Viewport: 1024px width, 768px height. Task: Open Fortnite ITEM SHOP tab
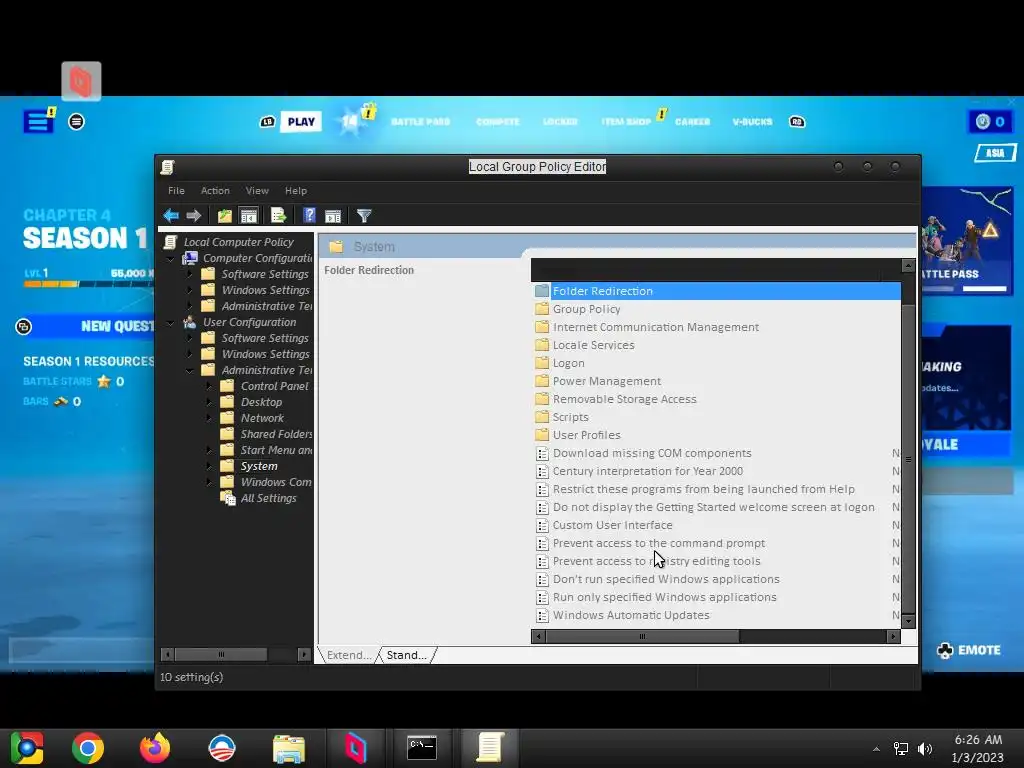tap(626, 121)
